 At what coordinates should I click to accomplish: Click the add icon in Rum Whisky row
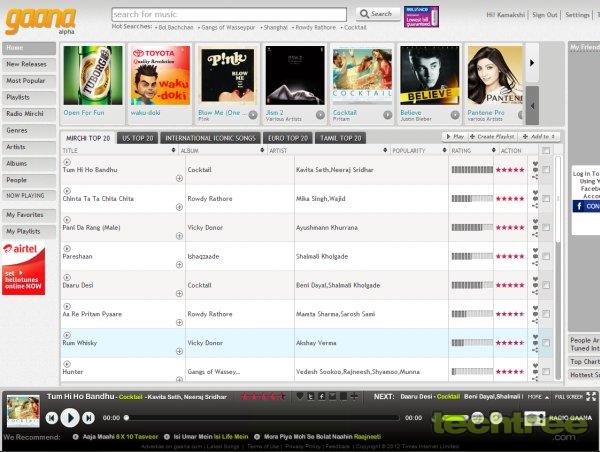tap(179, 351)
